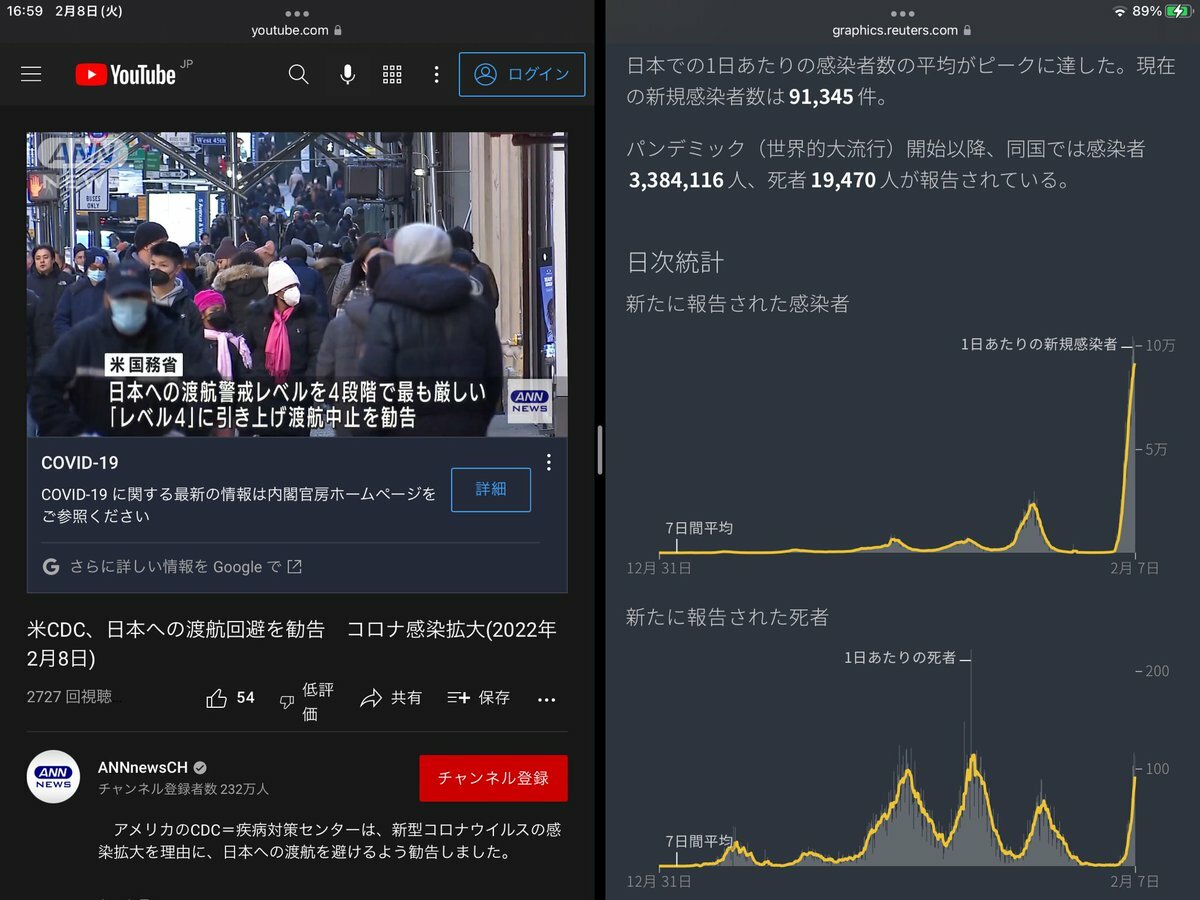Screen dimensions: 1200x900
Task: Open the ANNnewsCH channel avatar
Action: 53,777
